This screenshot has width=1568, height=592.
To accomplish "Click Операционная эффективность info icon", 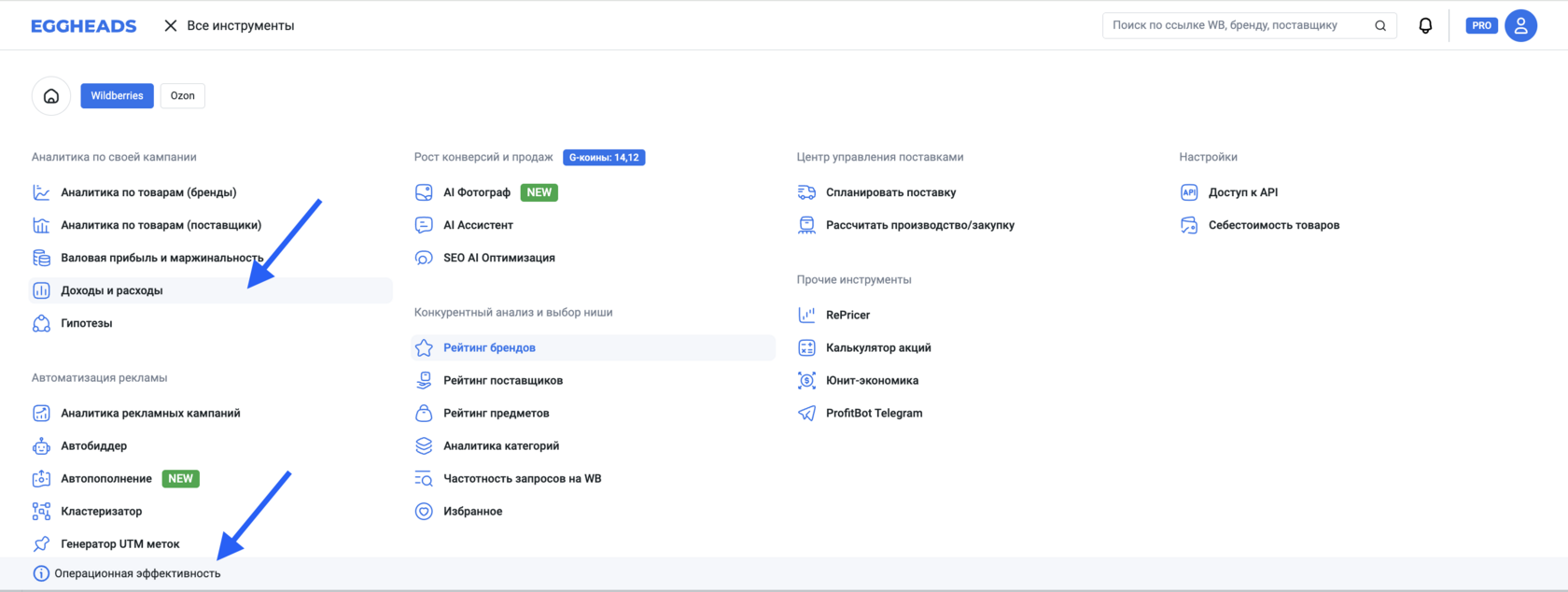I will coord(41,573).
